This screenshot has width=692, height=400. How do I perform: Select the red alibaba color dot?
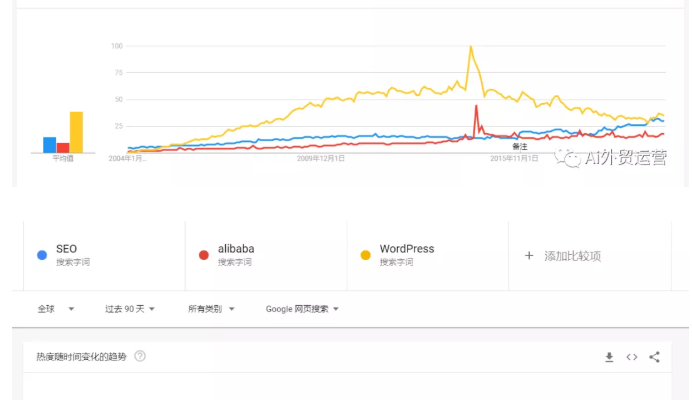[x=203, y=255]
